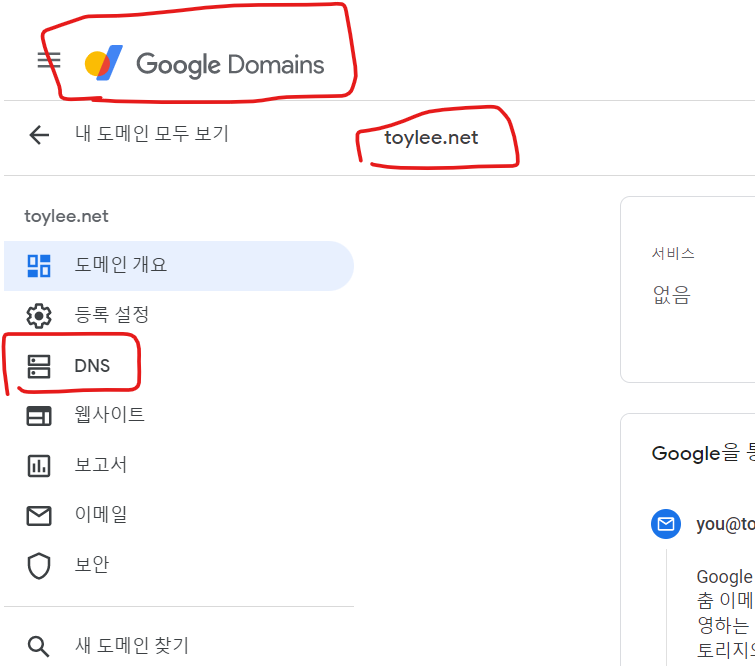Click the 웹사이트 layout icon
Viewport: 755px width, 666px height.
coord(39,416)
